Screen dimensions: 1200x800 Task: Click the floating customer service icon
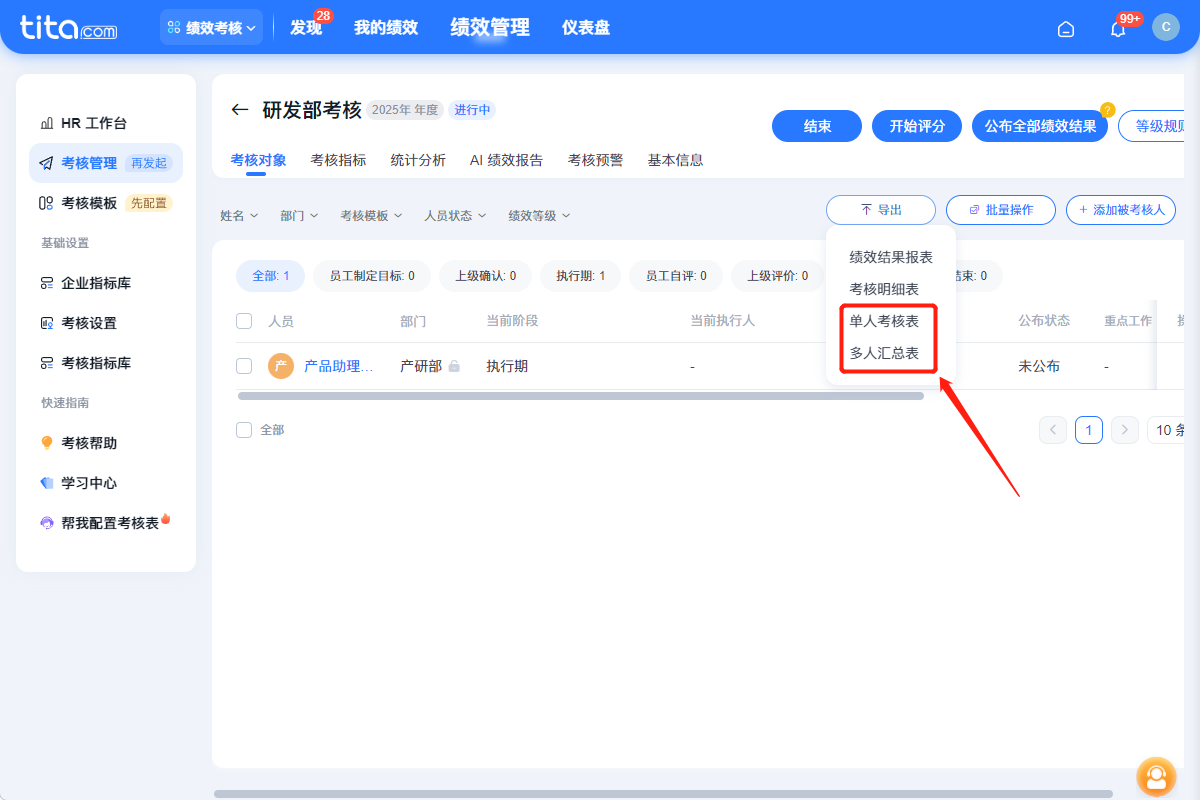(x=1156, y=777)
